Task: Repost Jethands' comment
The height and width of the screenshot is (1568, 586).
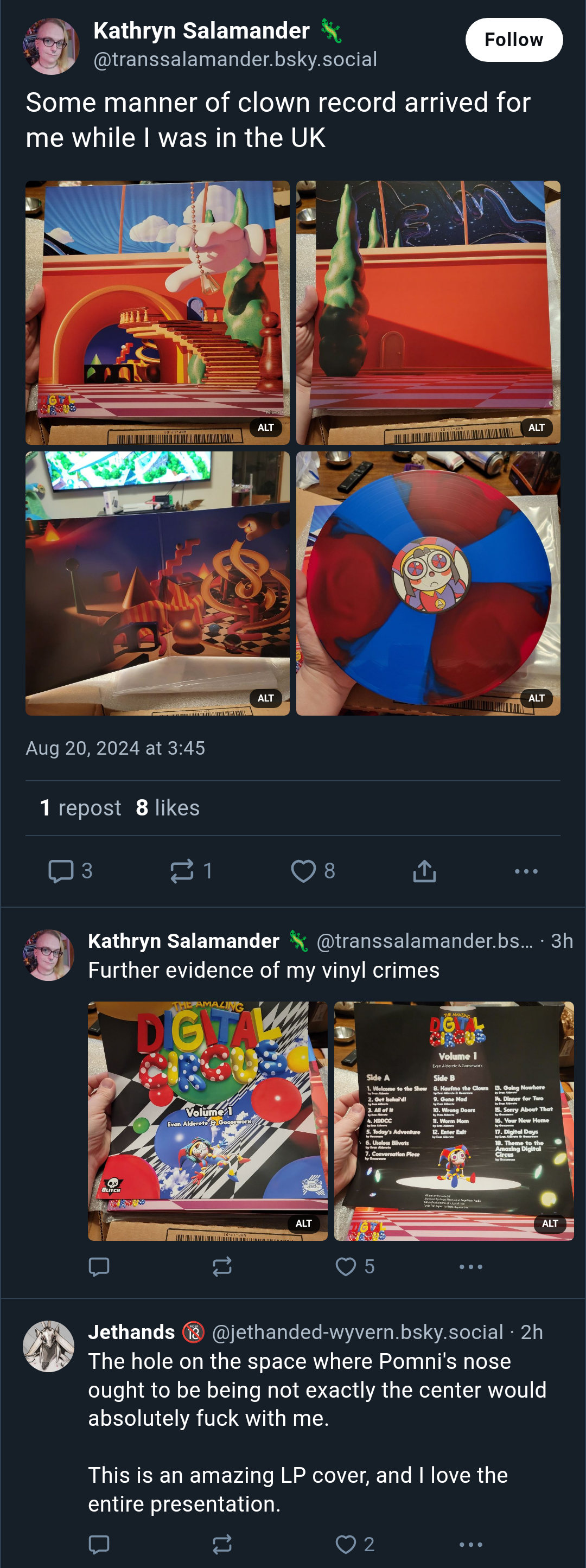Action: (222, 1544)
